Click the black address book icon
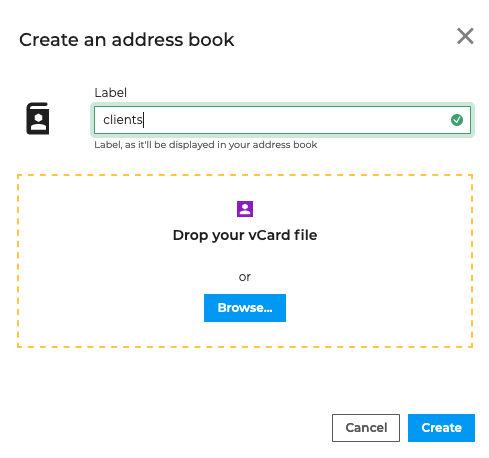This screenshot has height=458, width=489. (38, 119)
